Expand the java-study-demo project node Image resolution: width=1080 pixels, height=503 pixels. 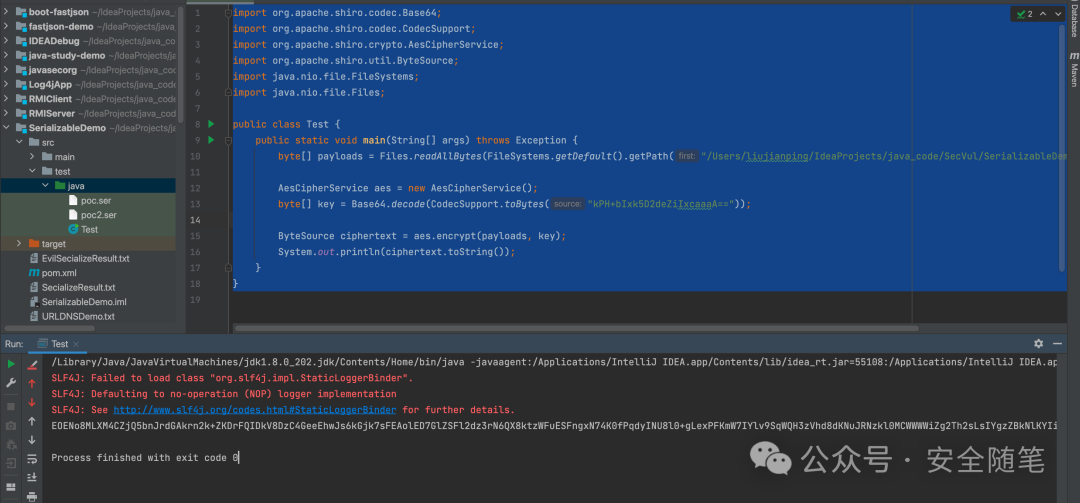6,55
